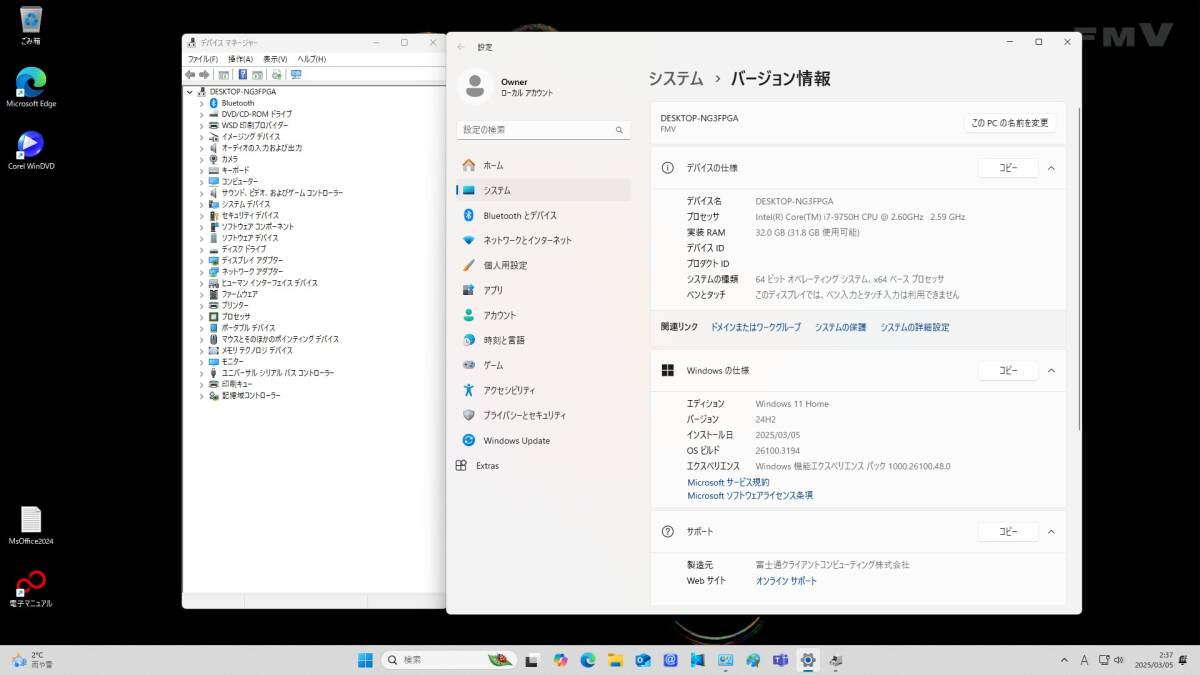Expand the ディスプレイ アダプター node
This screenshot has height=675, width=1200.
point(201,260)
